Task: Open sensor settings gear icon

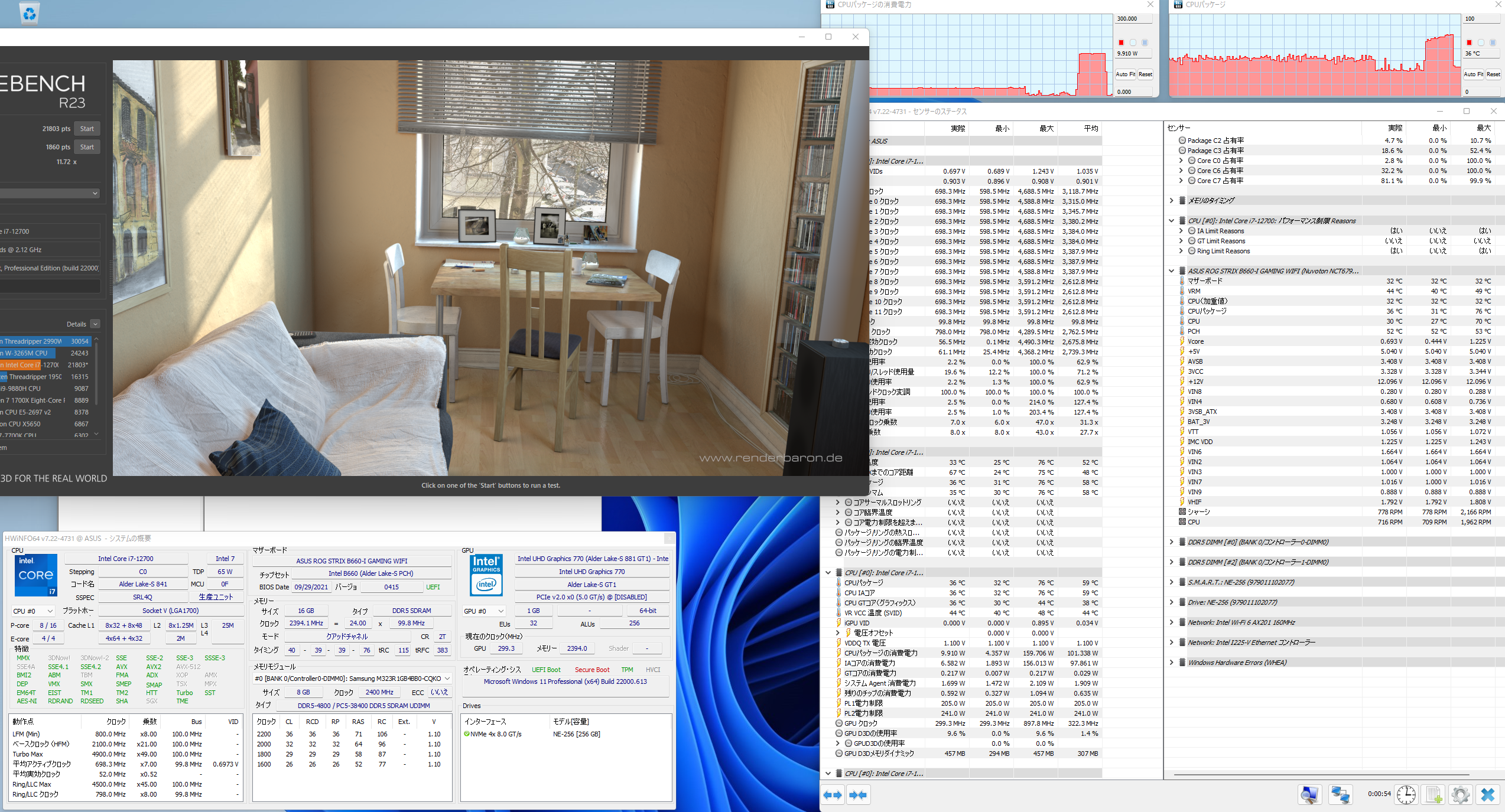Action: pyautogui.click(x=1460, y=795)
